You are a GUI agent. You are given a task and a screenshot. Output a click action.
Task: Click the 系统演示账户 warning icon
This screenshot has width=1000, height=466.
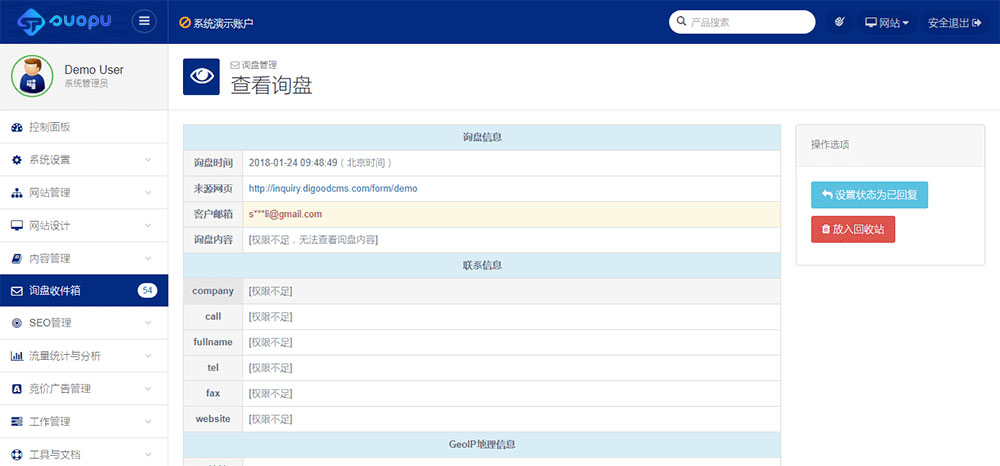pos(184,22)
